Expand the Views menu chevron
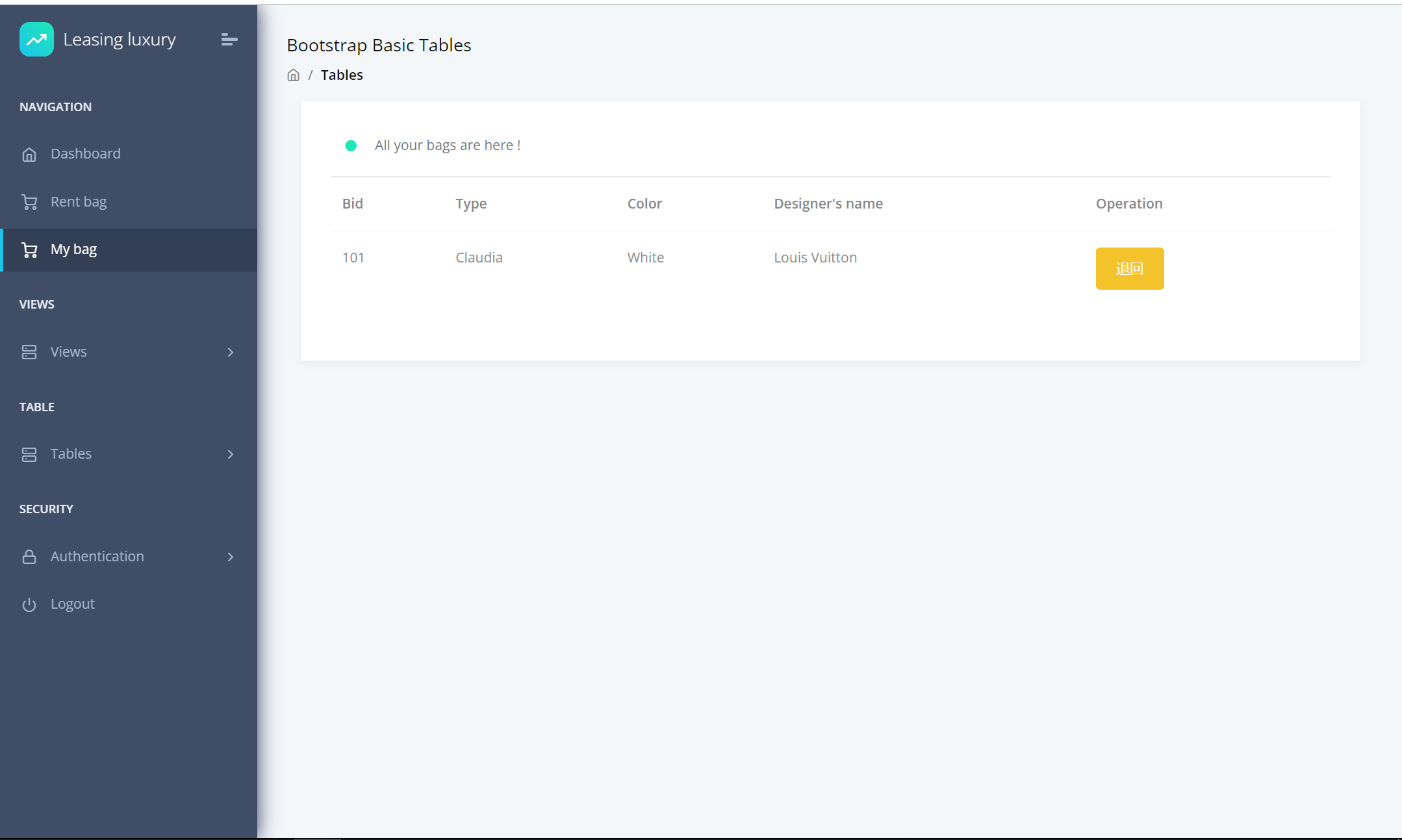 pos(231,352)
